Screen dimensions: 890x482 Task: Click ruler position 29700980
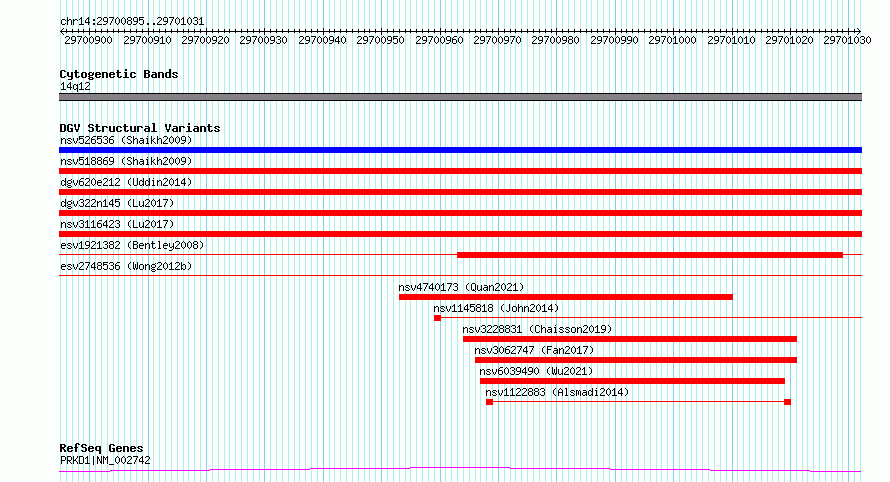click(555, 40)
